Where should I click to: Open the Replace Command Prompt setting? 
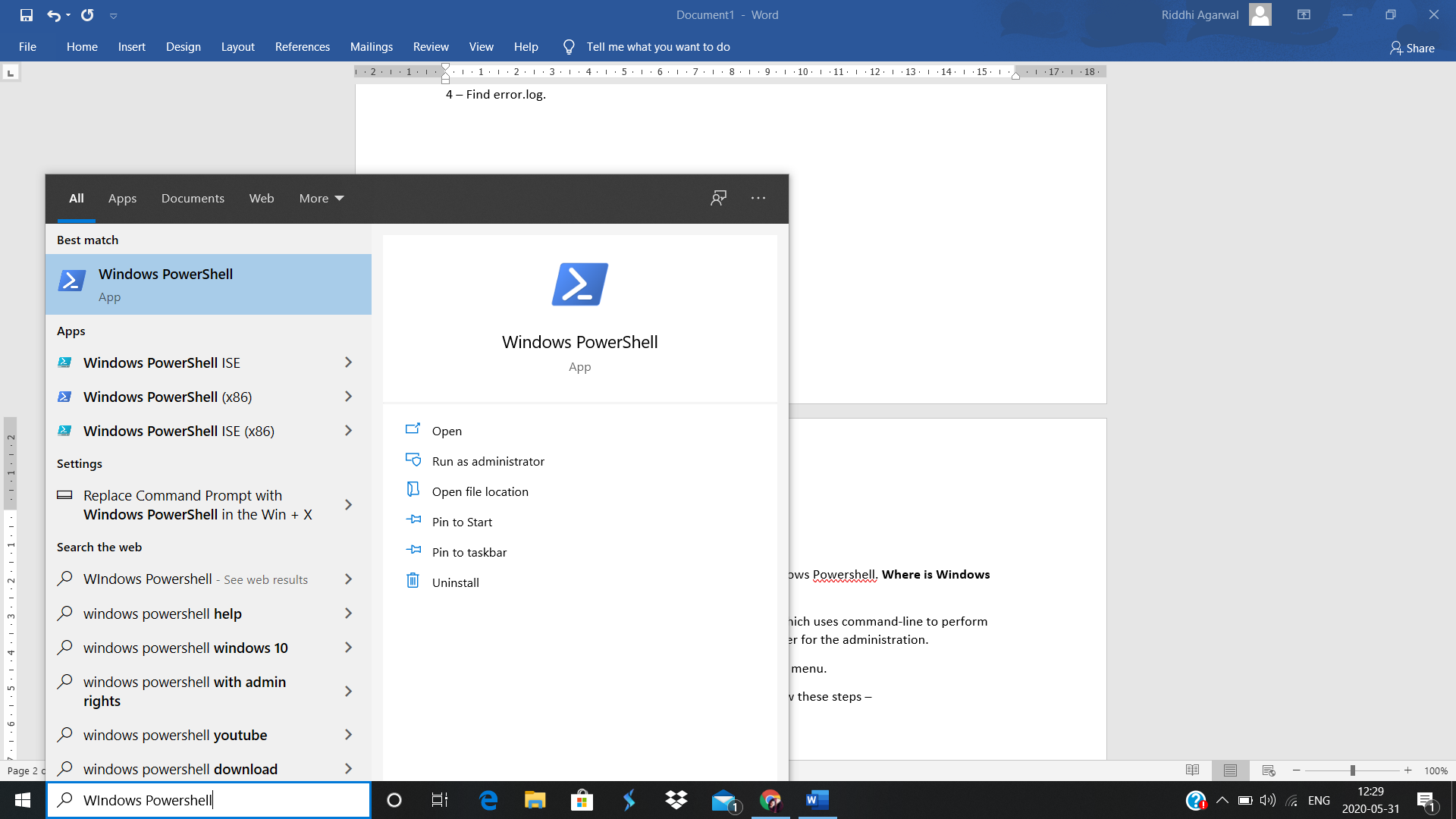[x=197, y=504]
